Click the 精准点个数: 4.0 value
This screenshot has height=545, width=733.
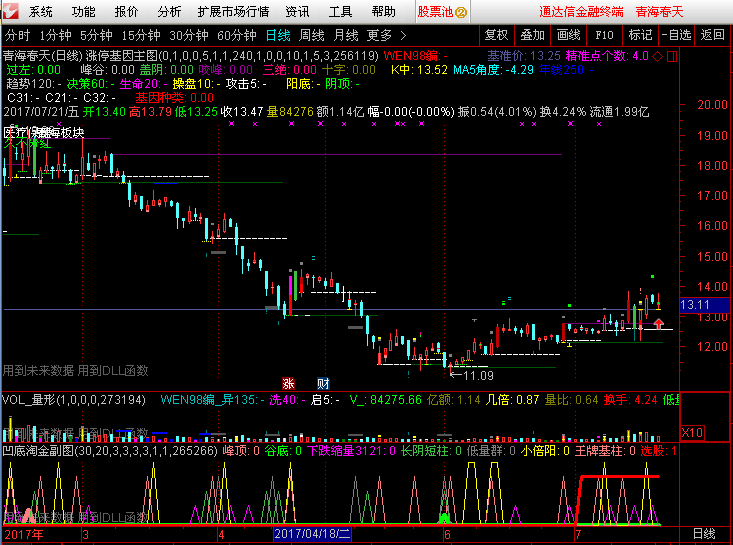coord(607,56)
